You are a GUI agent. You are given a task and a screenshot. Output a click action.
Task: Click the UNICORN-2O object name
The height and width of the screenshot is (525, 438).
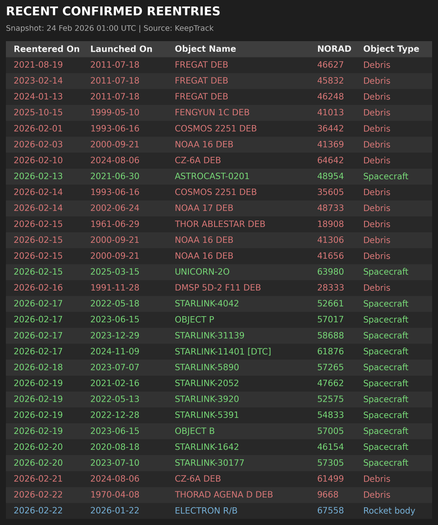tap(202, 272)
